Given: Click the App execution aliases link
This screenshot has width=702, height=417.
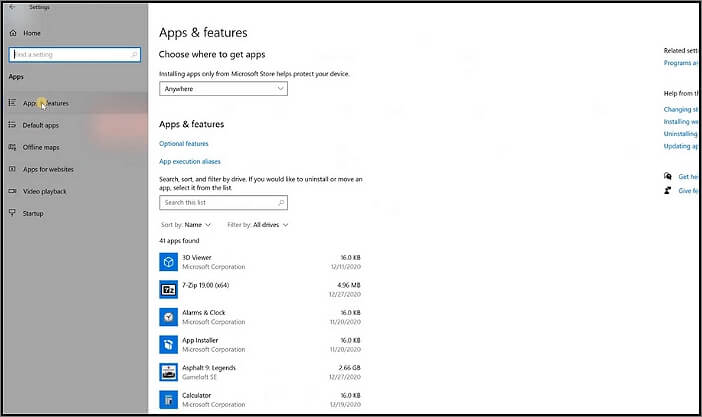Looking at the screenshot, I should (x=190, y=161).
